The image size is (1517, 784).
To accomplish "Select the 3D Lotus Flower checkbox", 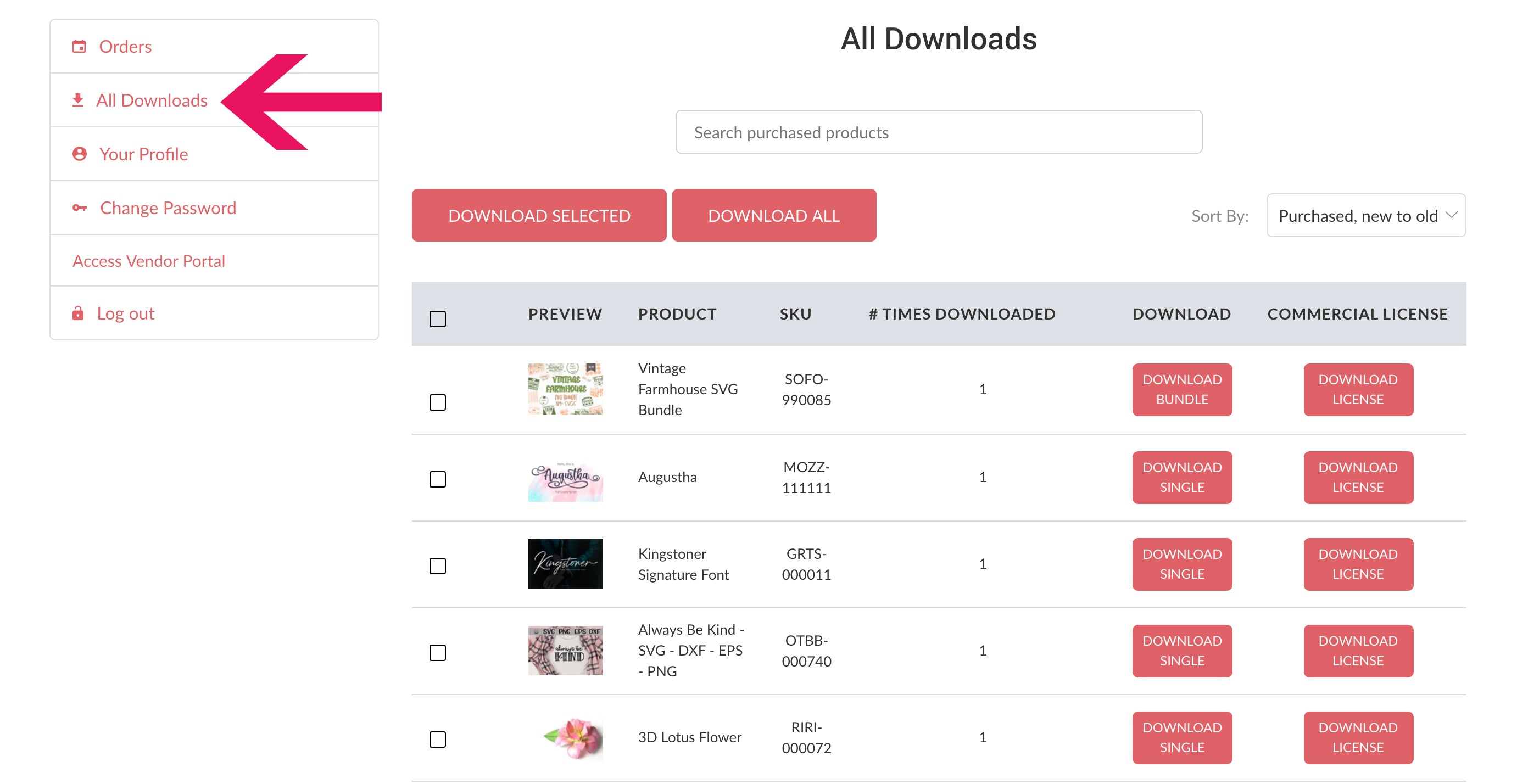I will pyautogui.click(x=438, y=740).
